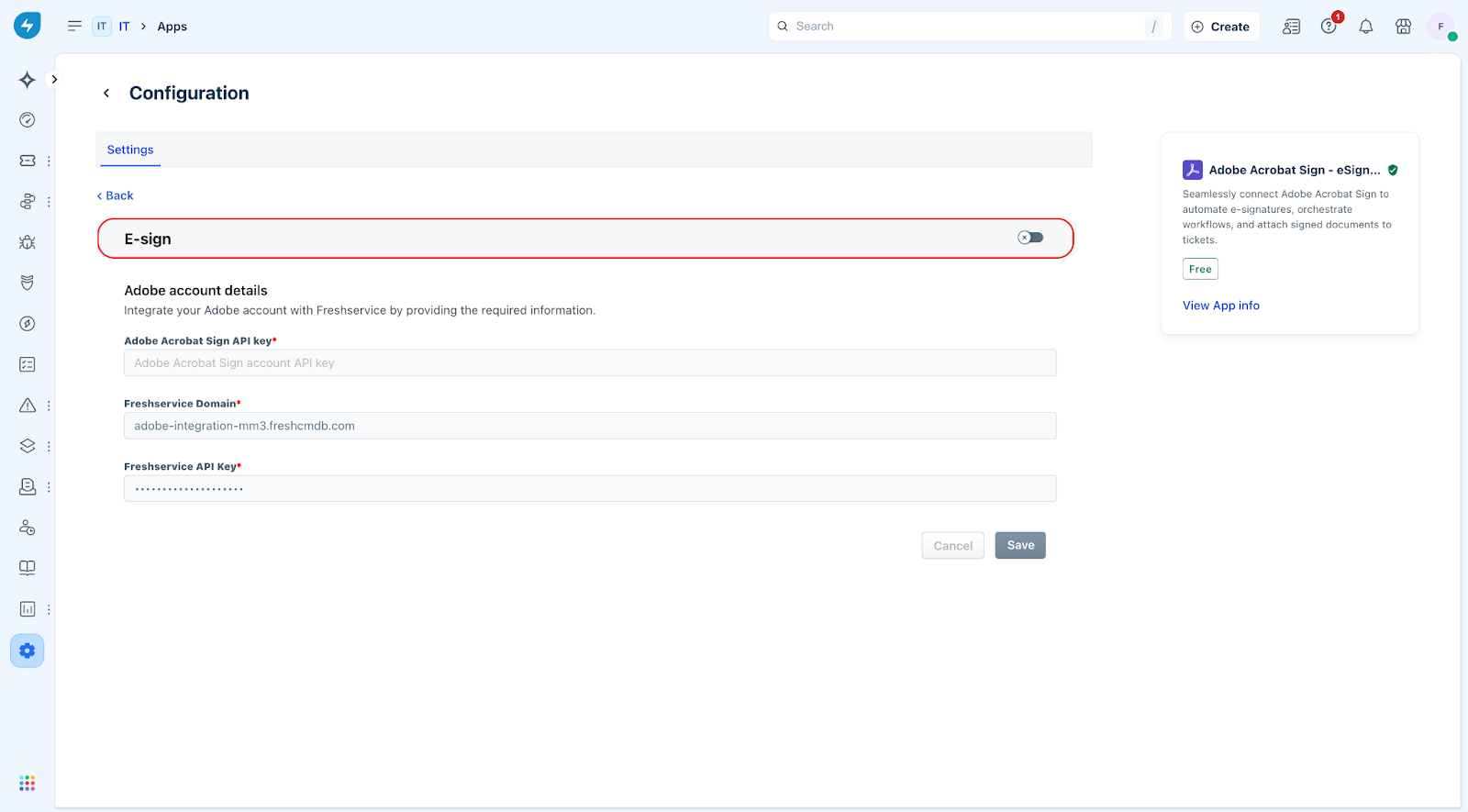The image size is (1468, 812).
Task: Click the Apps breadcrumb
Action: 172,27
